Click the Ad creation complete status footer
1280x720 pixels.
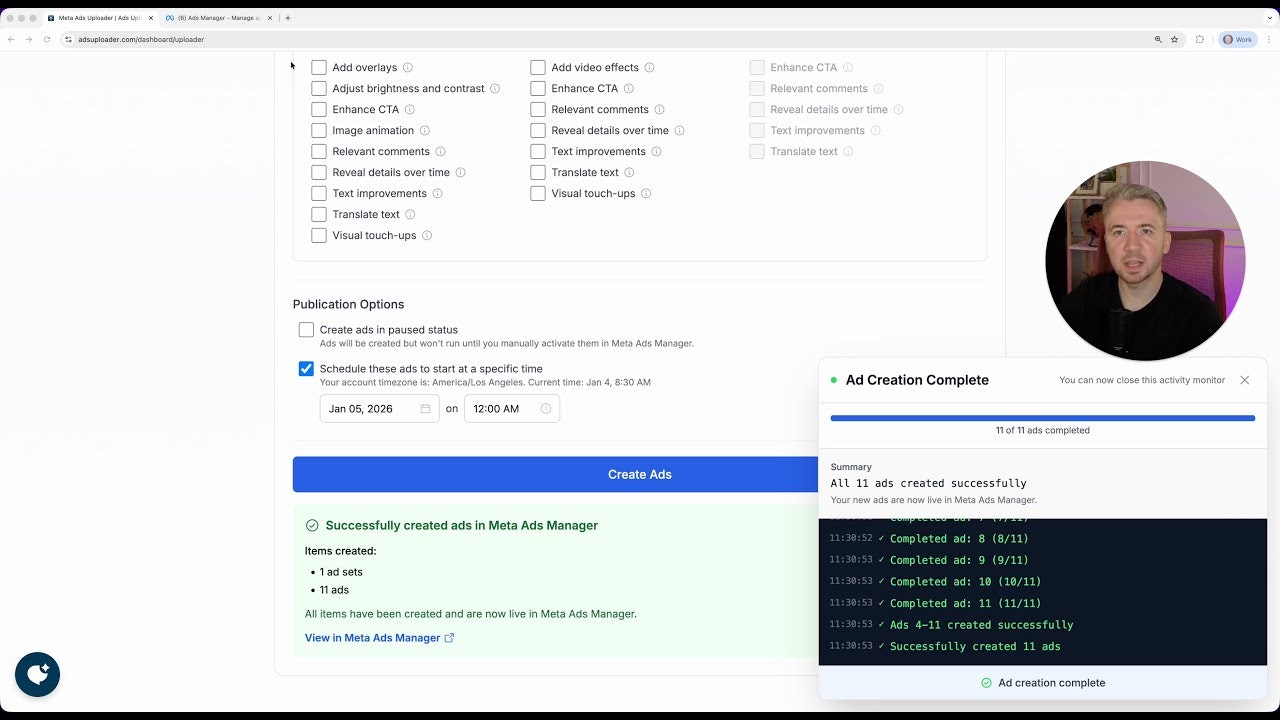[x=1043, y=683]
